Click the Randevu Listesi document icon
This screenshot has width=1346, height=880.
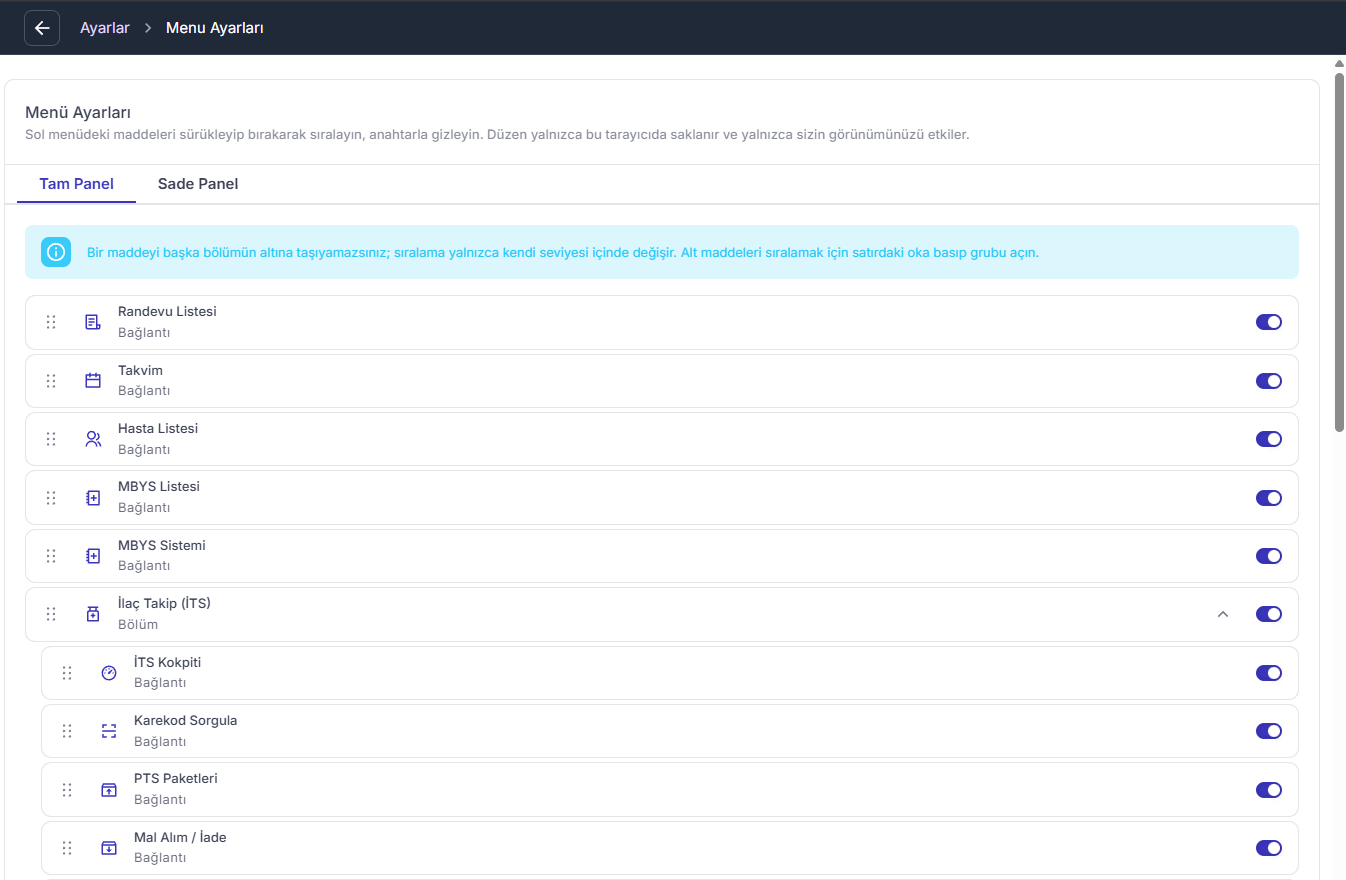[93, 322]
